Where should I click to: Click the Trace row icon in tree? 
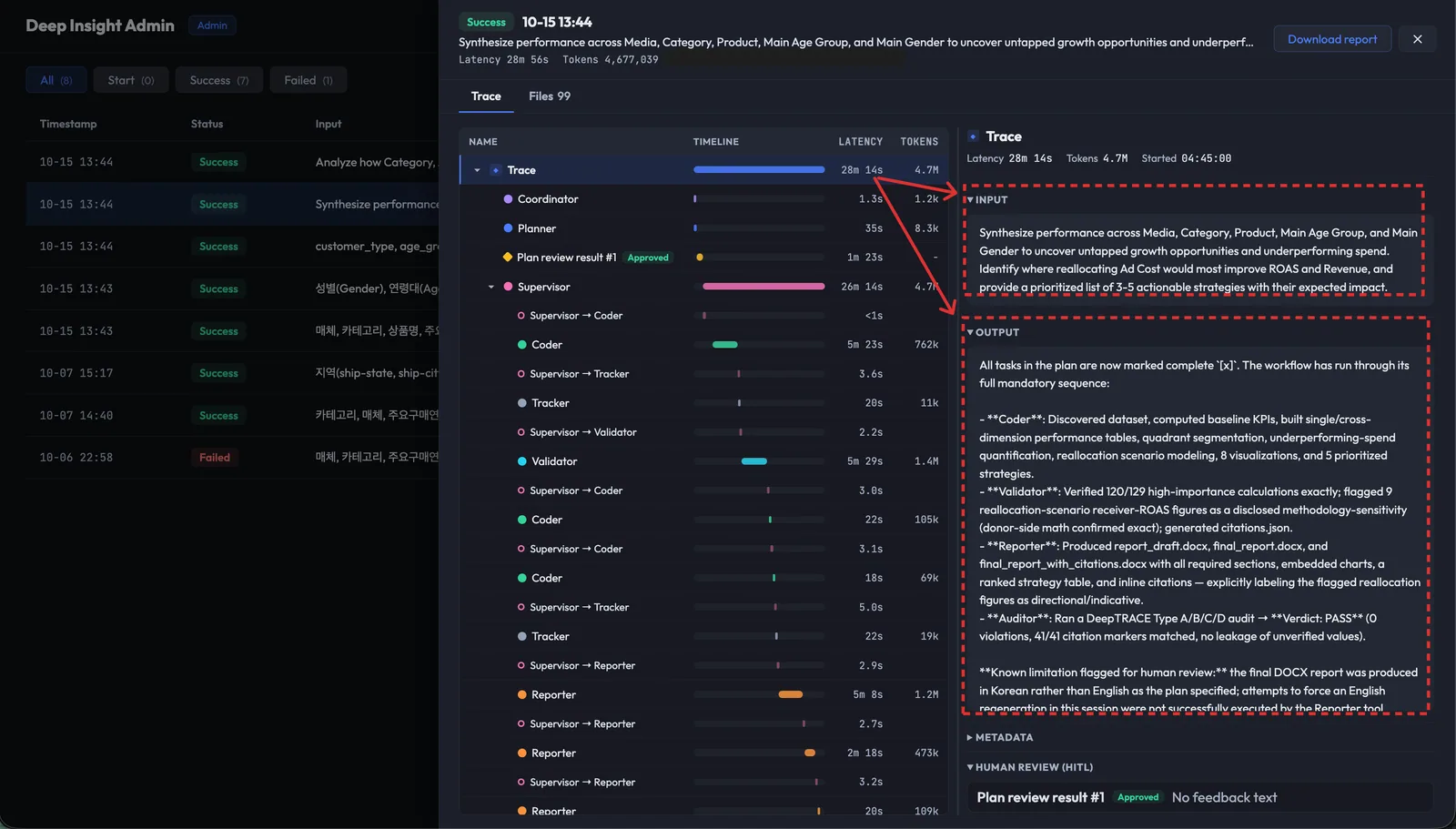496,170
